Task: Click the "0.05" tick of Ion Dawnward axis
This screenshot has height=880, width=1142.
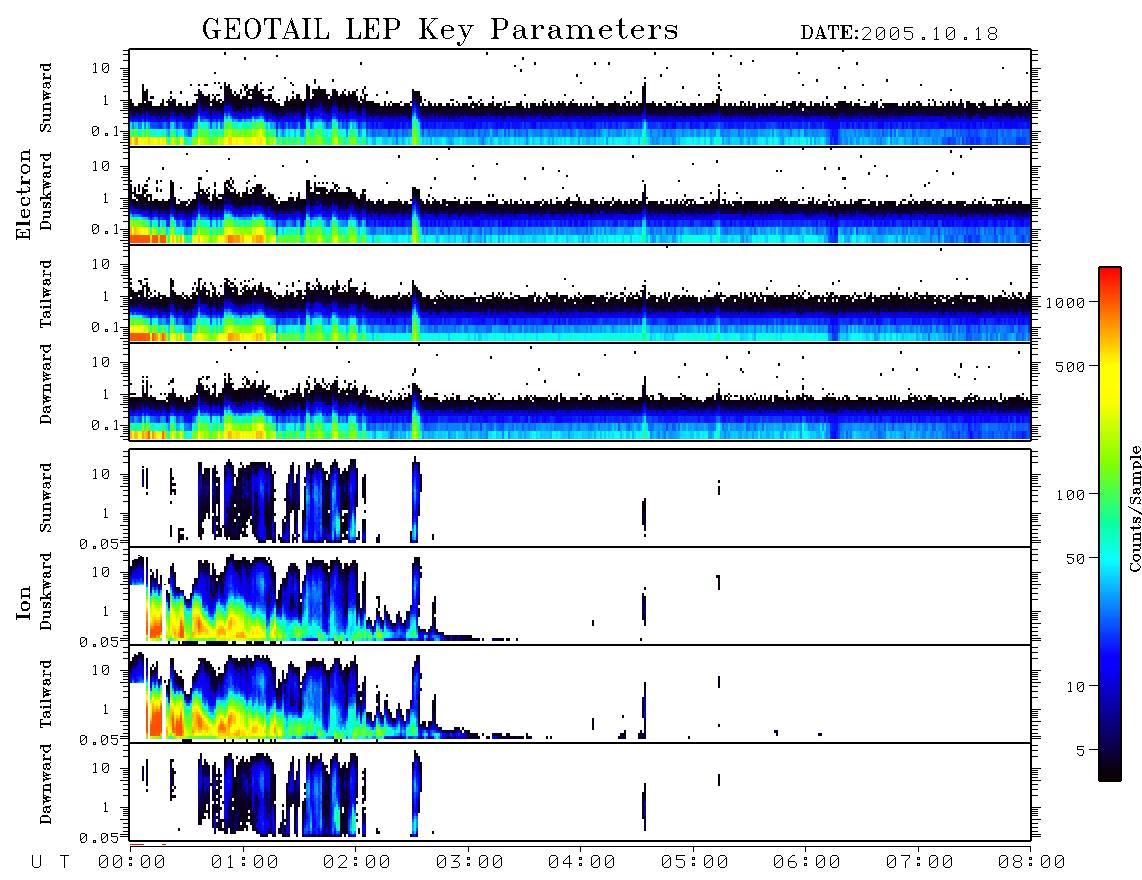Action: click(x=100, y=837)
